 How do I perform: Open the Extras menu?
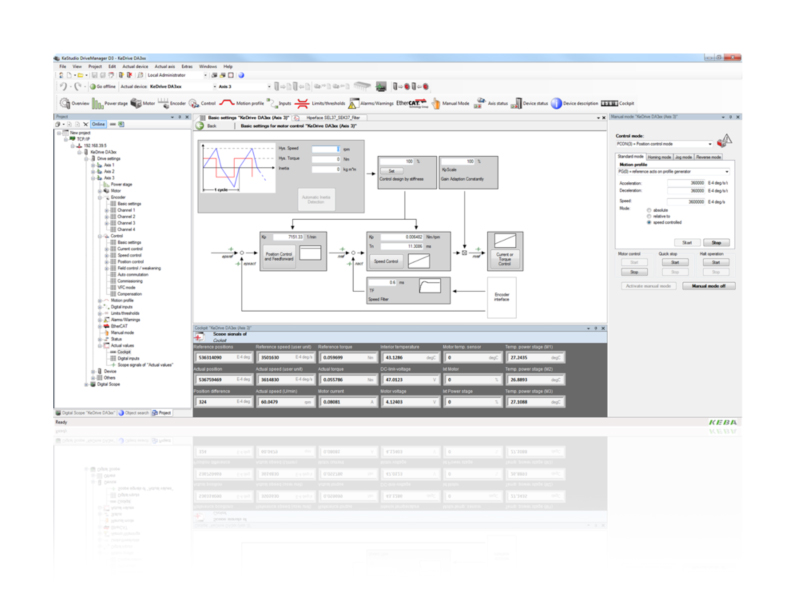(x=188, y=69)
